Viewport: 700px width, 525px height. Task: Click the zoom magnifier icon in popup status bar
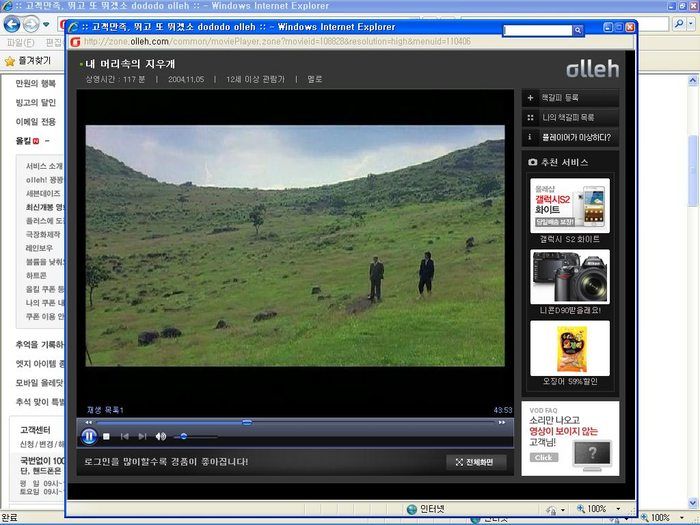coord(581,509)
